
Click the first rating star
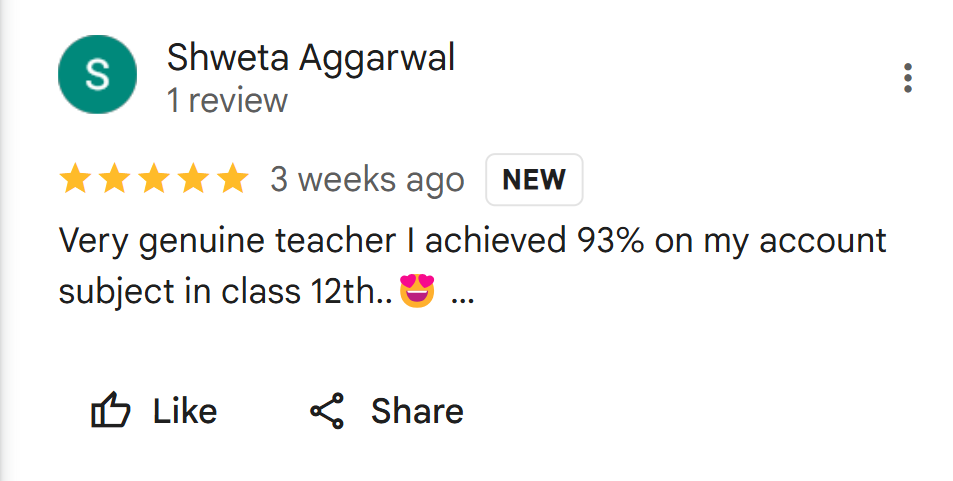click(x=75, y=180)
